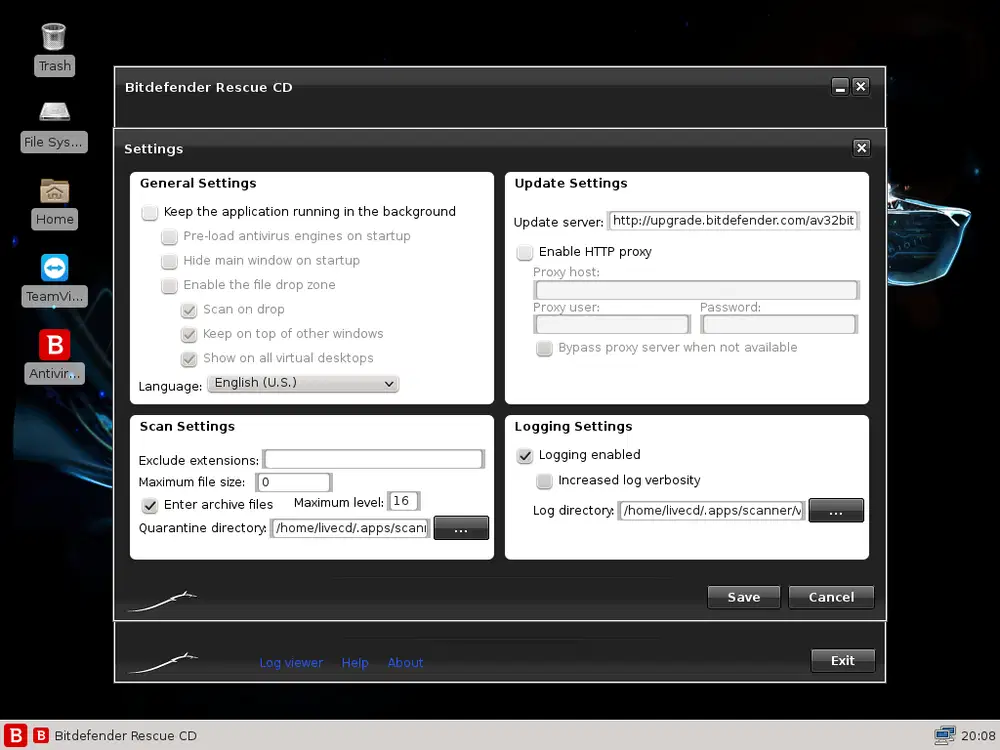Image resolution: width=1000 pixels, height=750 pixels.
Task: Open the Home folder desktop icon
Action: [x=54, y=203]
